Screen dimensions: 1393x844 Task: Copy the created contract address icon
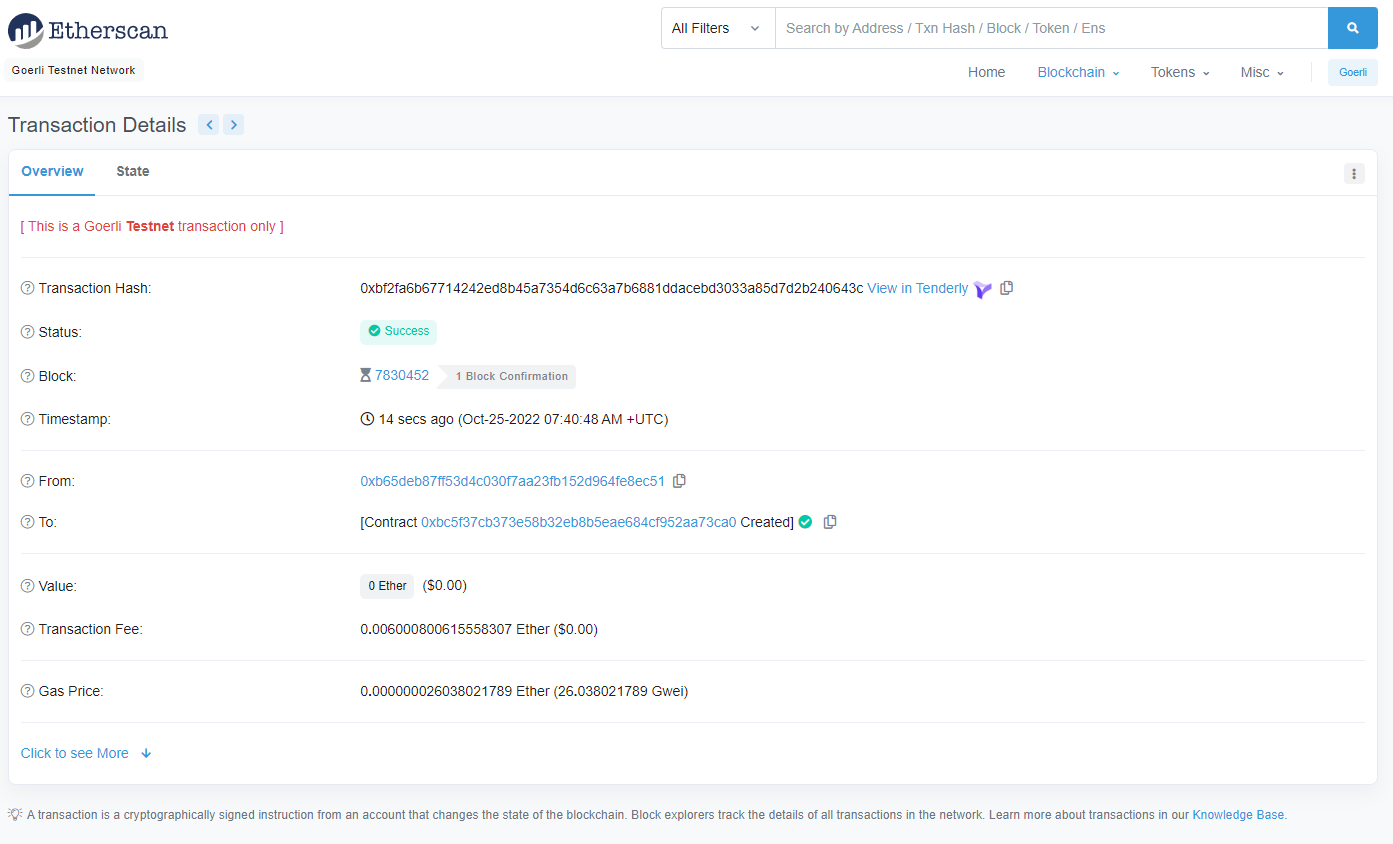[830, 521]
